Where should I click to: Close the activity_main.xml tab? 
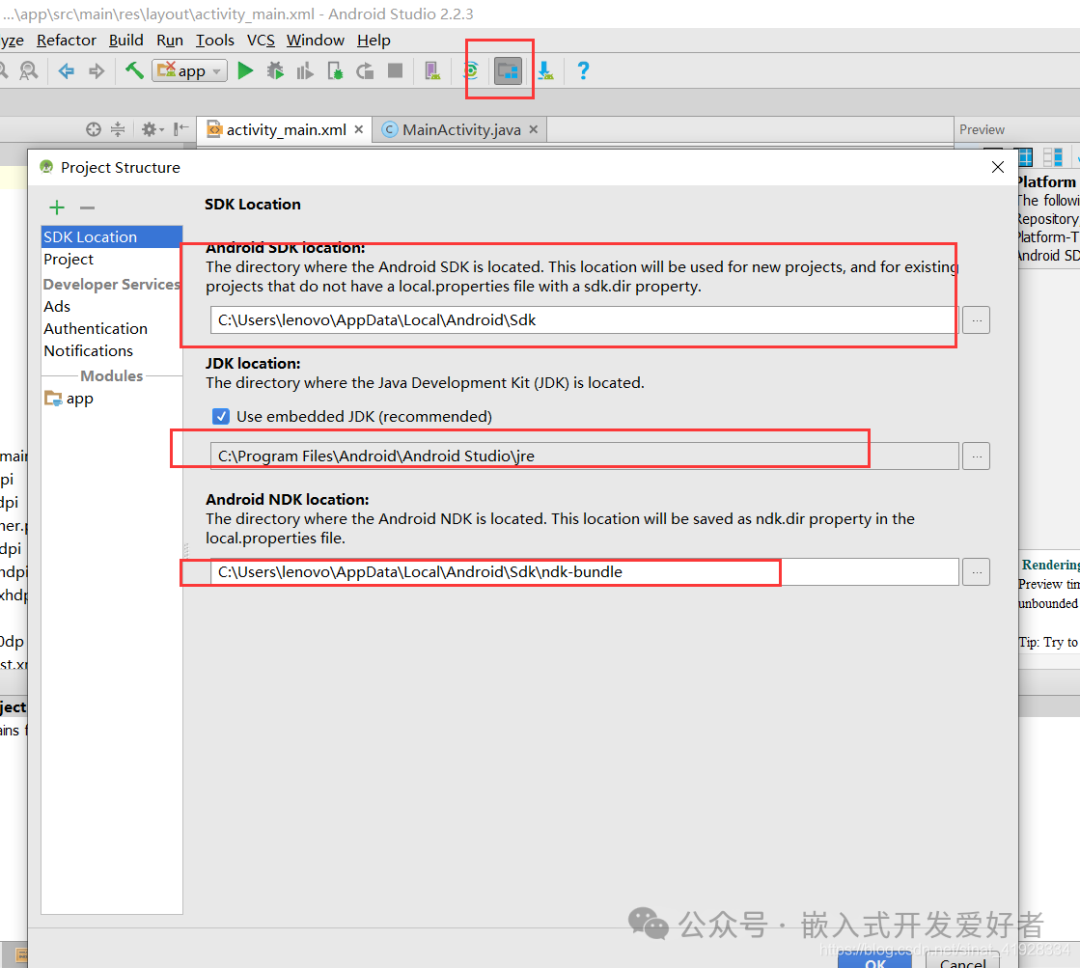click(359, 130)
